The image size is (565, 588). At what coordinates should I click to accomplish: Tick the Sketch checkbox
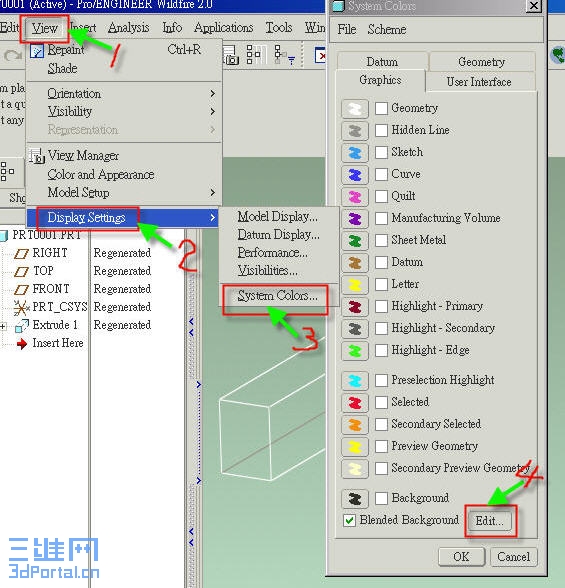point(381,153)
